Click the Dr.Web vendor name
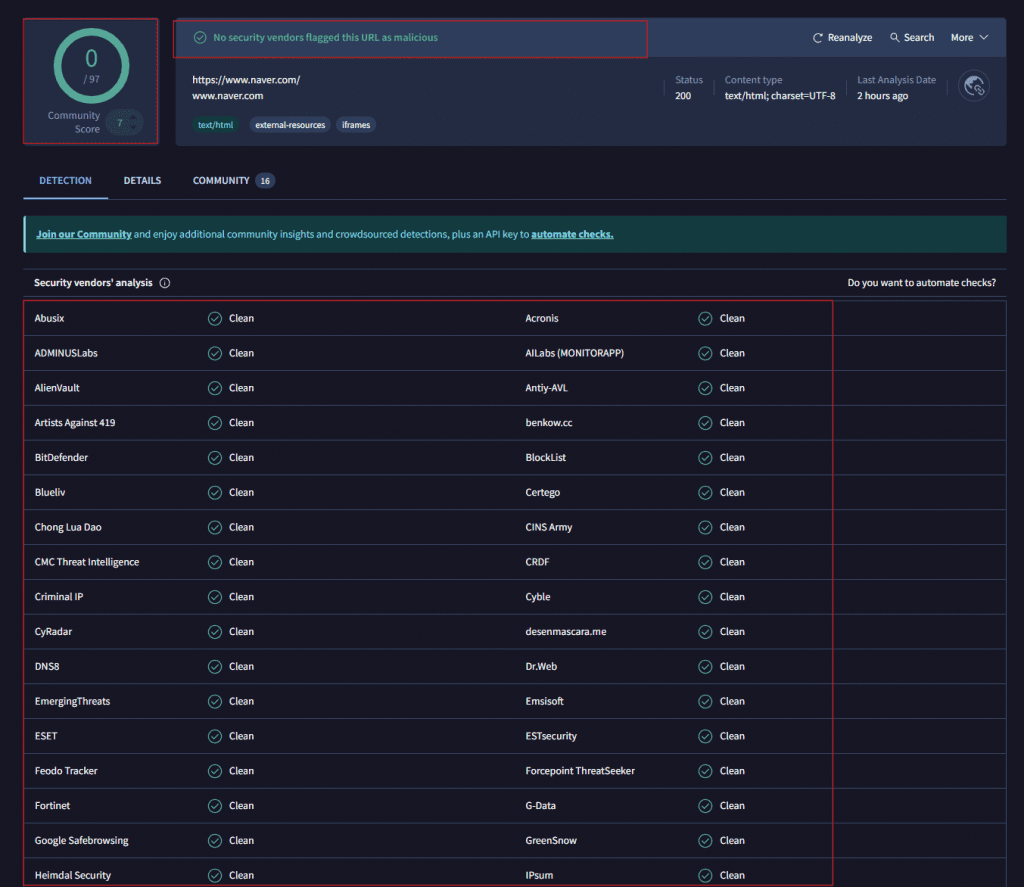The width and height of the screenshot is (1024, 887). 541,667
